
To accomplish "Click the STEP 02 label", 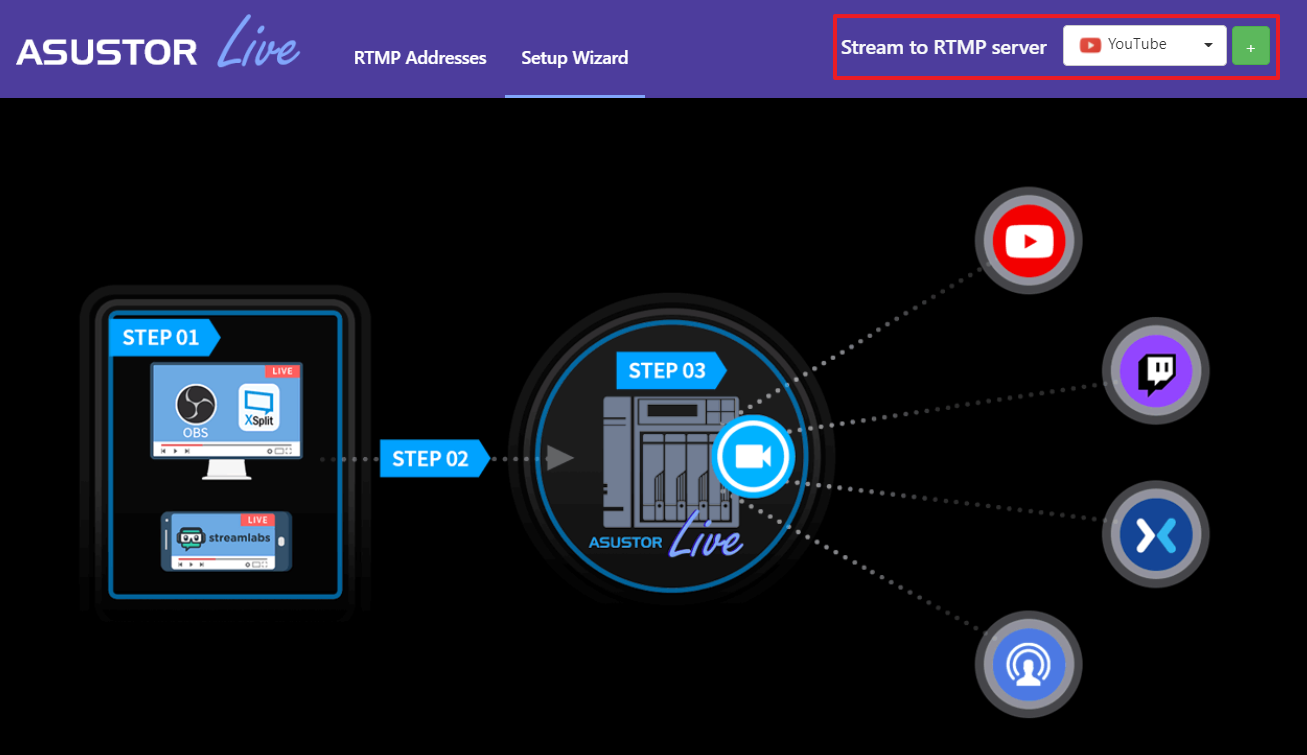I will pos(434,458).
